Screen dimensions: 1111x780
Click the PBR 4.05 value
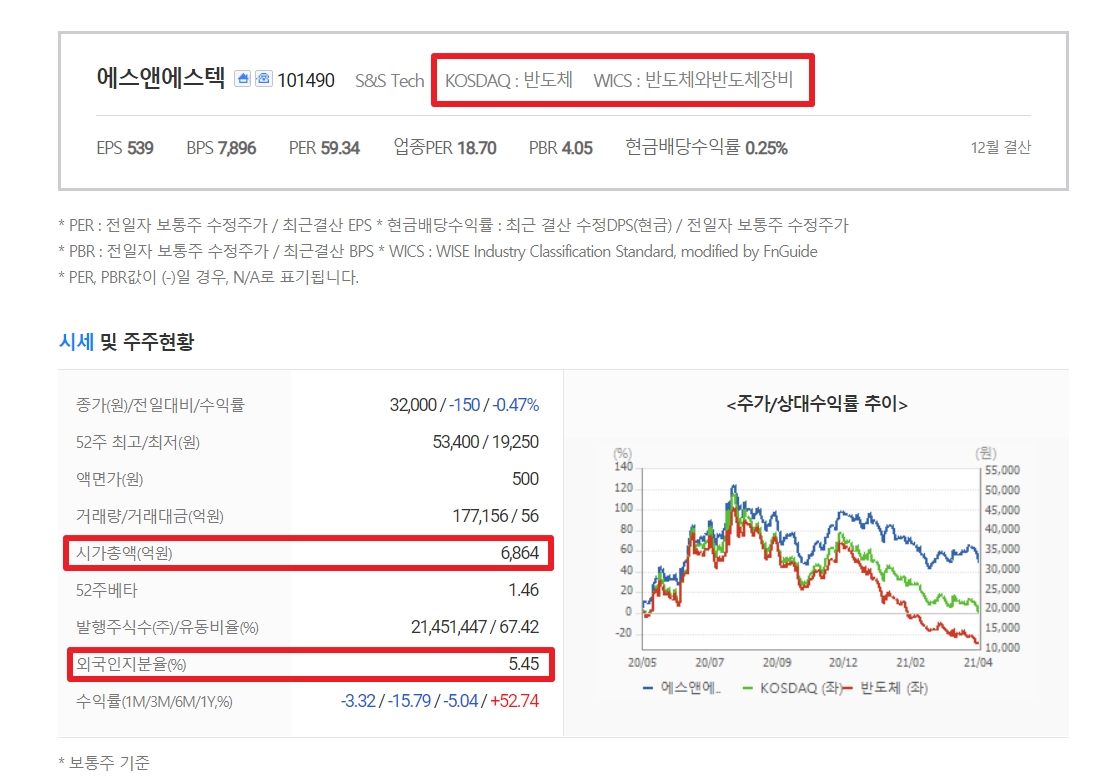(x=560, y=148)
